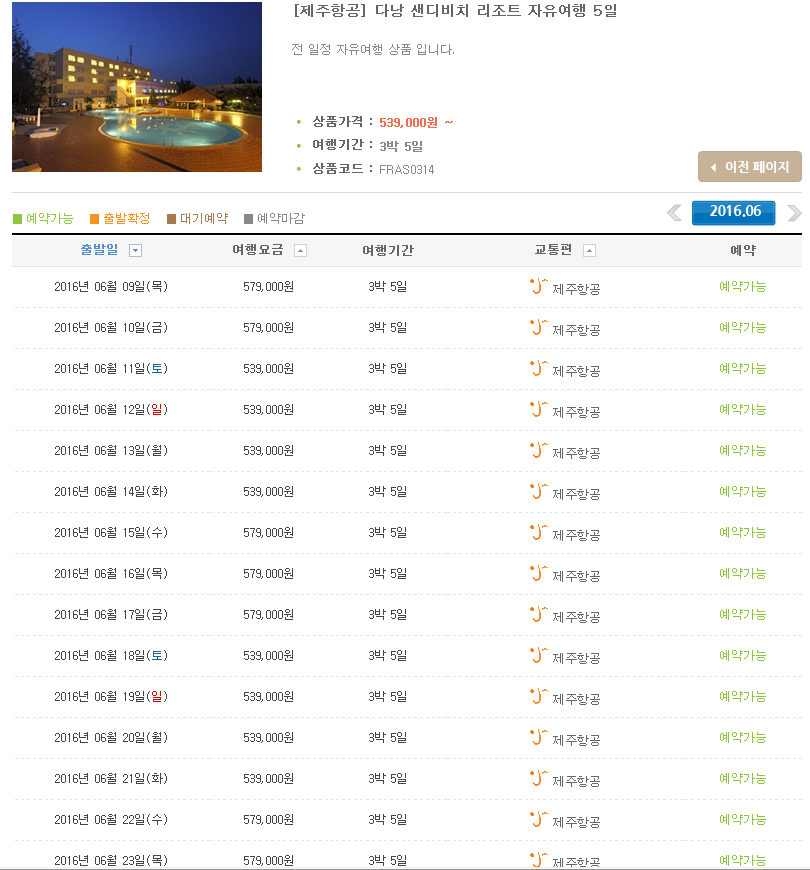Click 예약가능 for 06월 17일
Image resolution: width=810 pixels, height=870 pixels.
point(742,615)
